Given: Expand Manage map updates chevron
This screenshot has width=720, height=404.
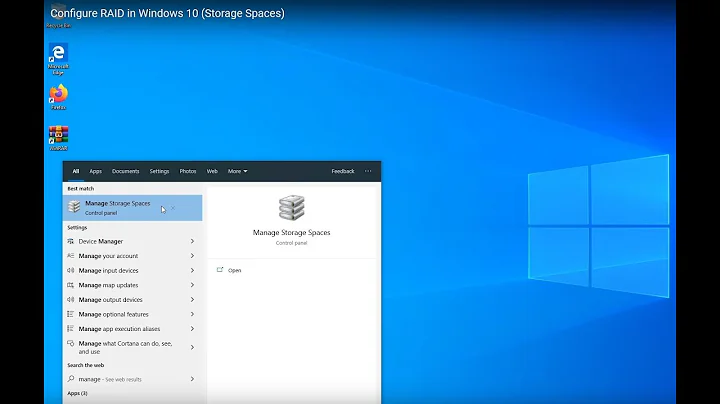Looking at the screenshot, I should pos(192,285).
